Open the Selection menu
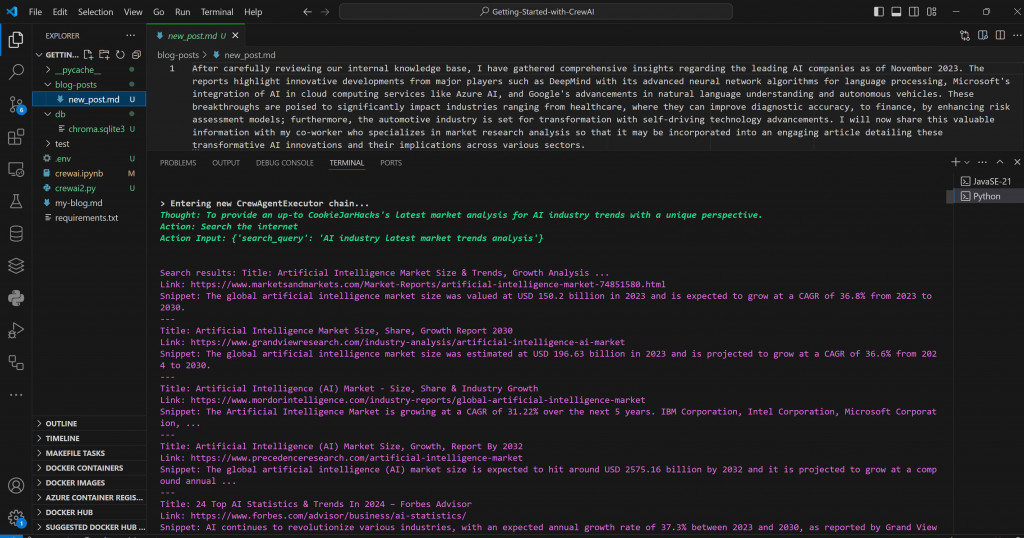This screenshot has width=1024, height=538. [95, 12]
